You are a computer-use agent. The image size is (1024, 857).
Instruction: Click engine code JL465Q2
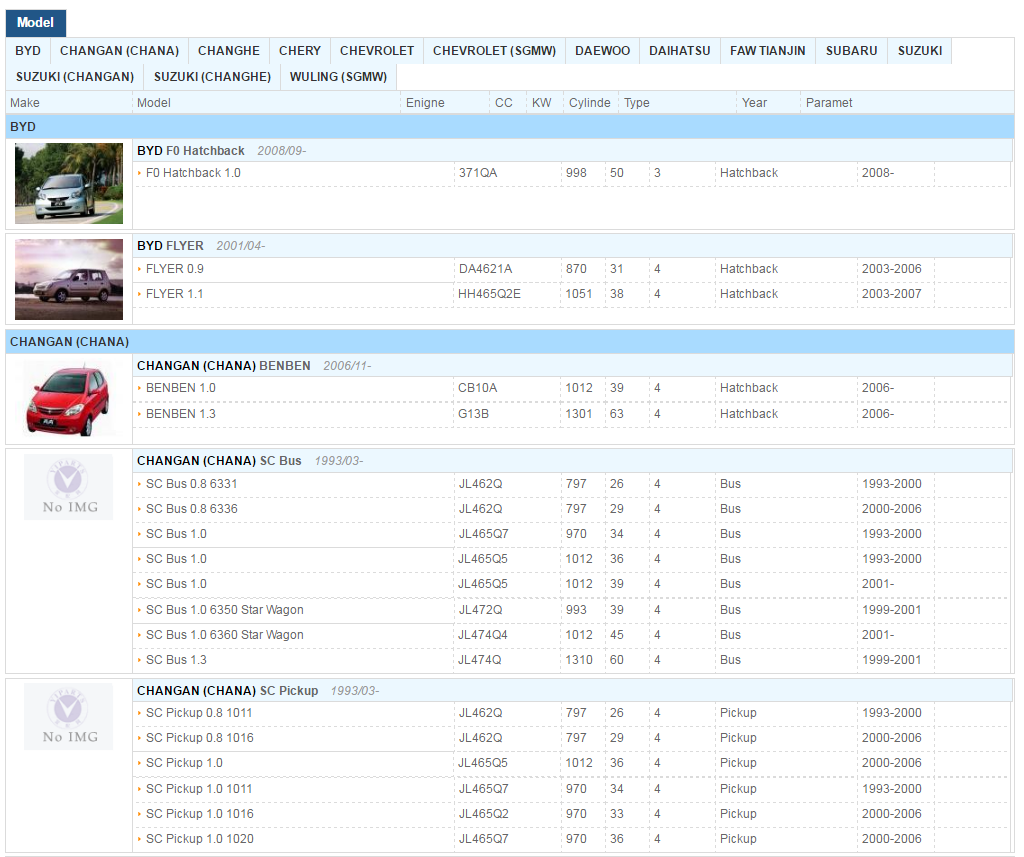pyautogui.click(x=483, y=814)
